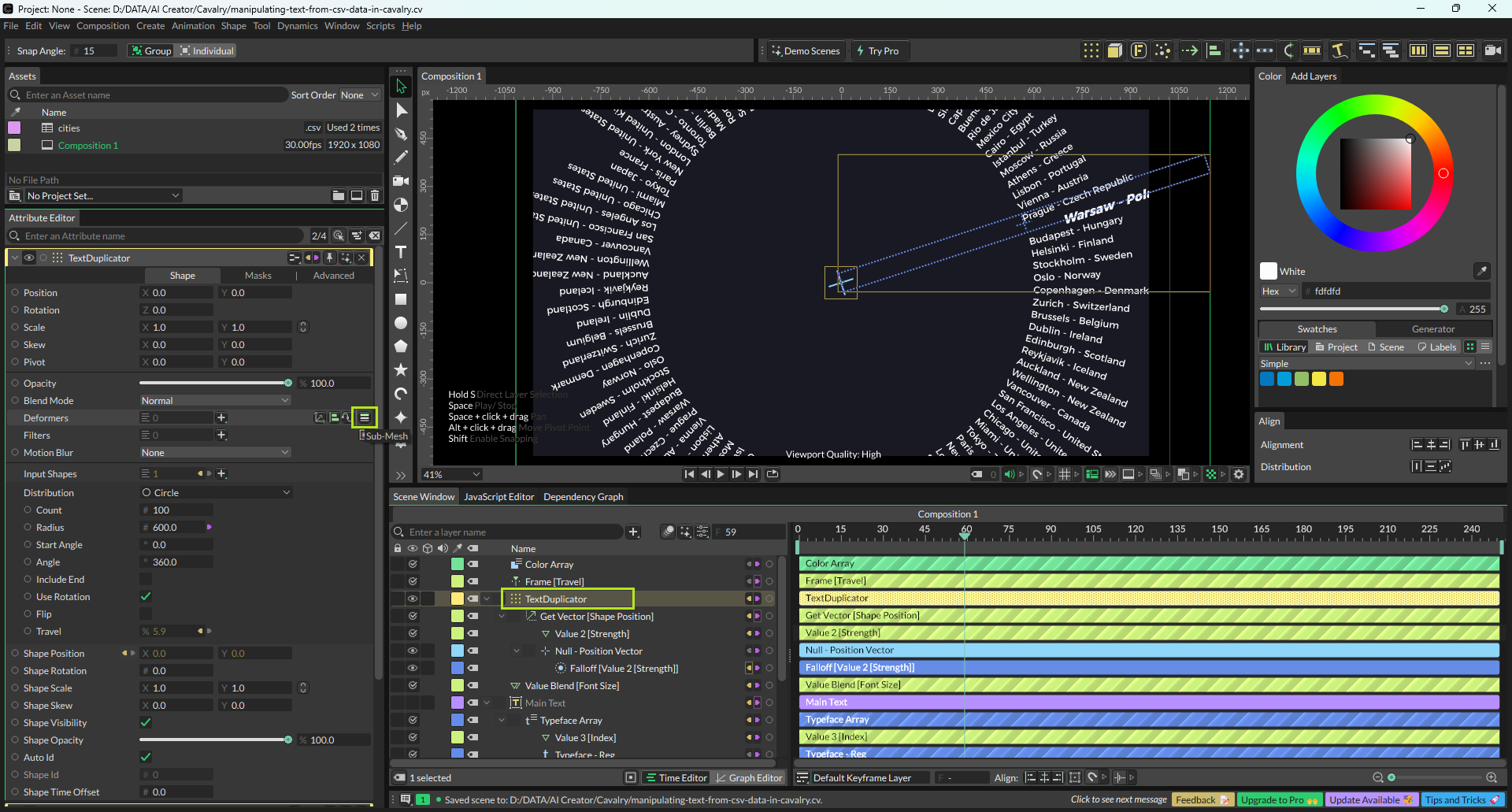
Task: Click the Demo Scenes button
Action: [x=806, y=50]
